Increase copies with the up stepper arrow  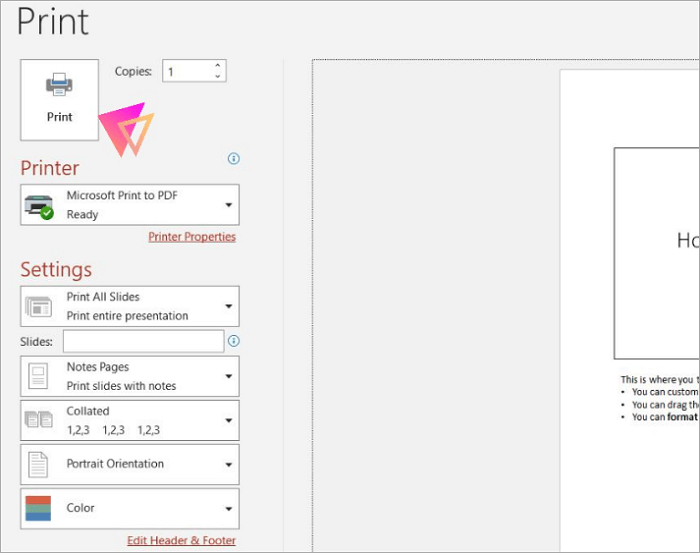[217, 66]
